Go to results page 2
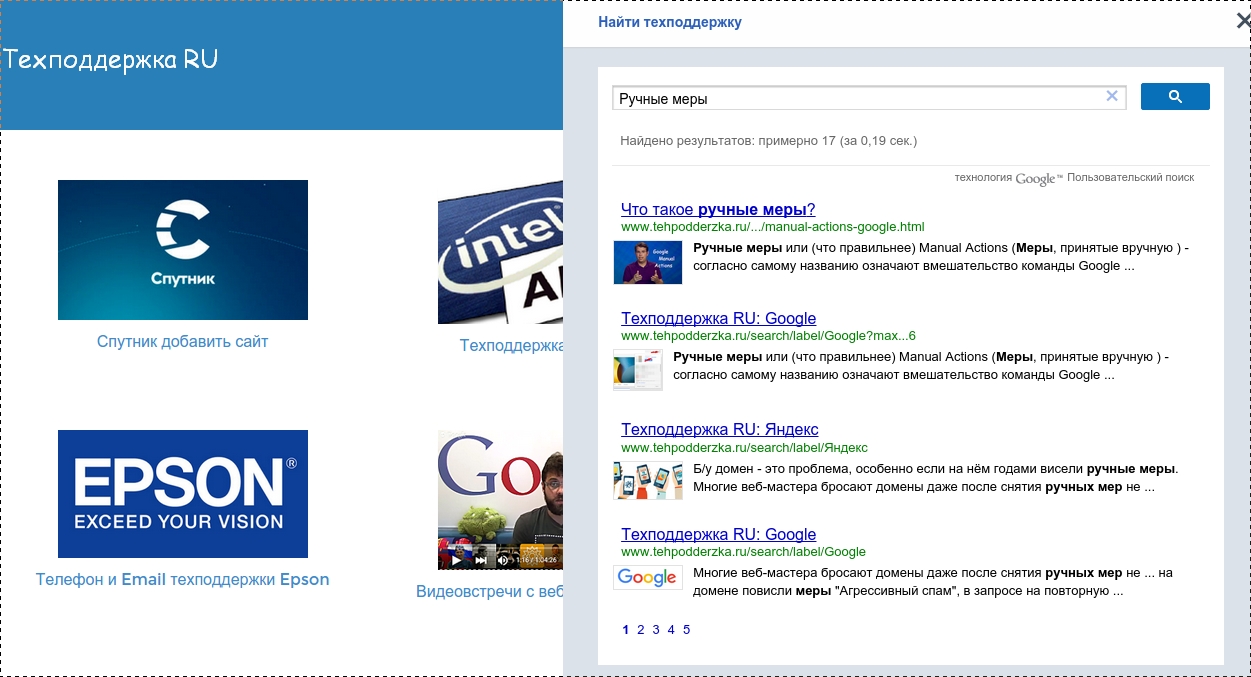 click(641, 630)
